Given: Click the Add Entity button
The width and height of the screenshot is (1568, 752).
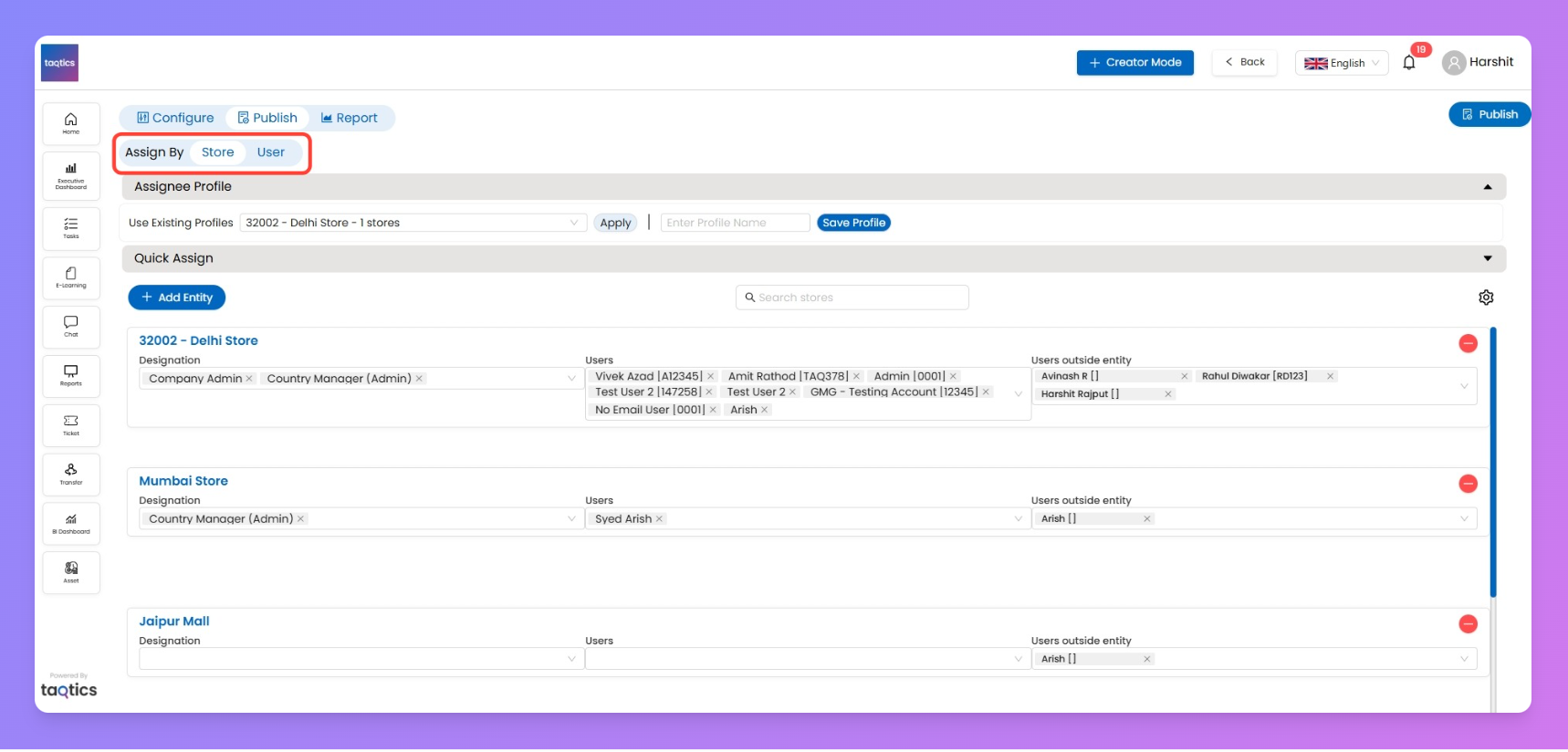Looking at the screenshot, I should point(176,298).
